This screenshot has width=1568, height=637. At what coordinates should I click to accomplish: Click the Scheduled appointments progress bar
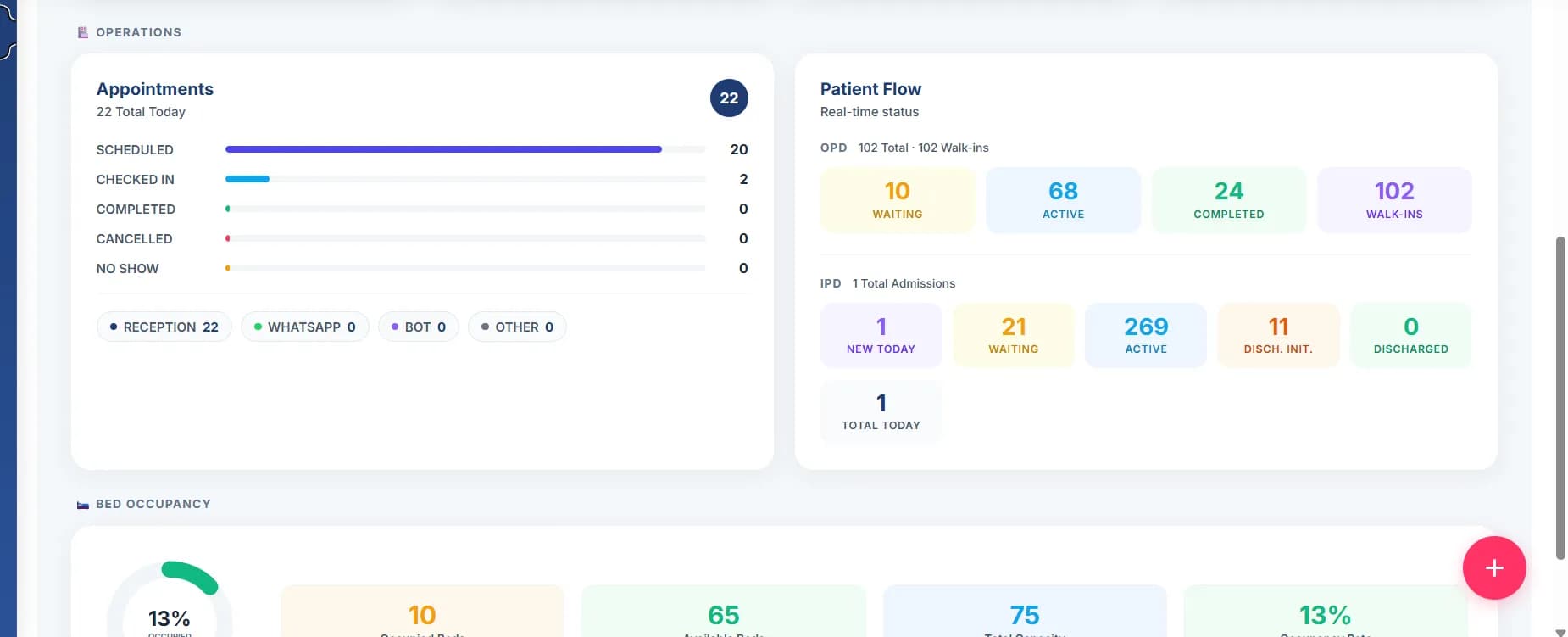point(465,149)
